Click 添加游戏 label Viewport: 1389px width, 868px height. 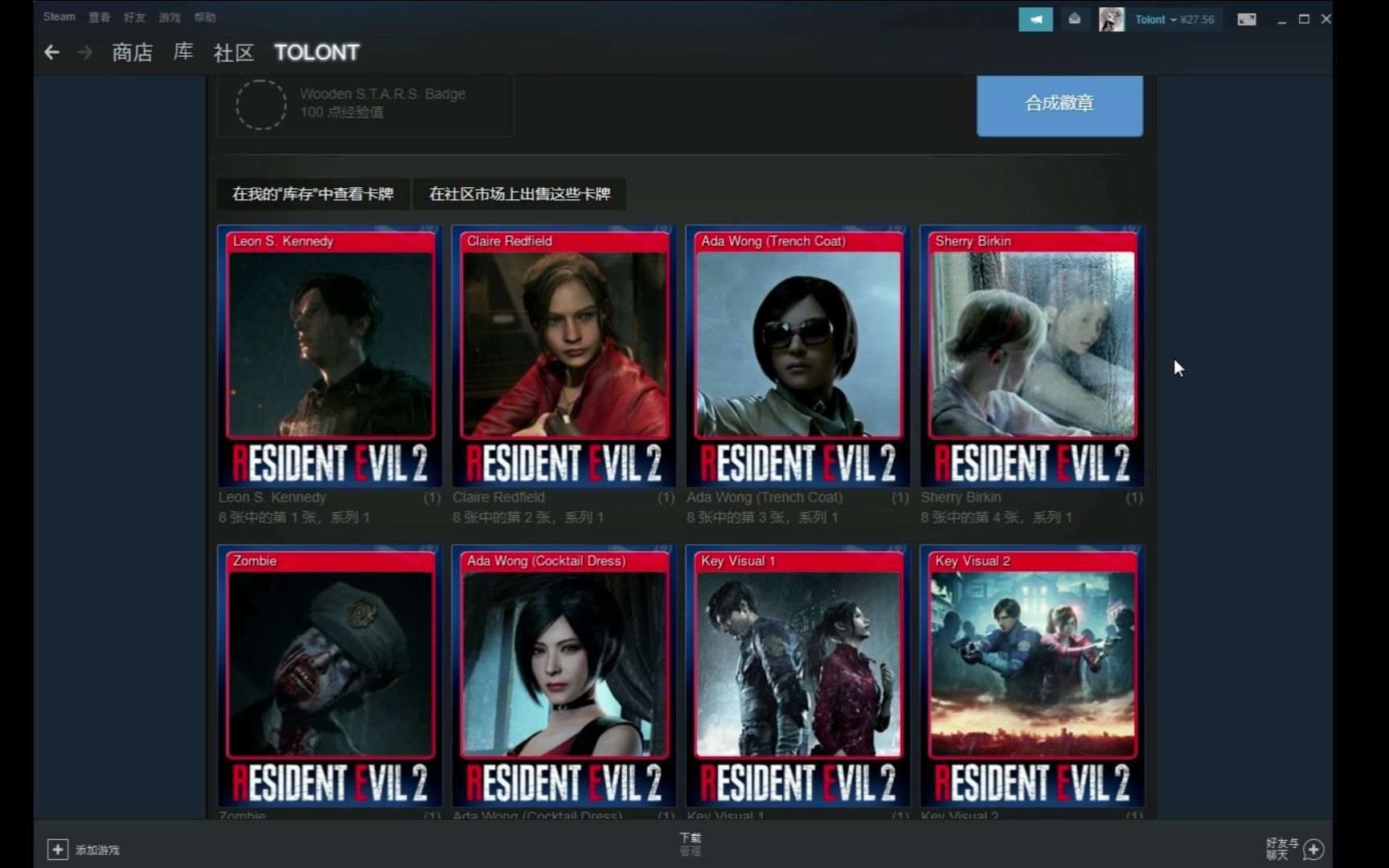tap(97, 850)
